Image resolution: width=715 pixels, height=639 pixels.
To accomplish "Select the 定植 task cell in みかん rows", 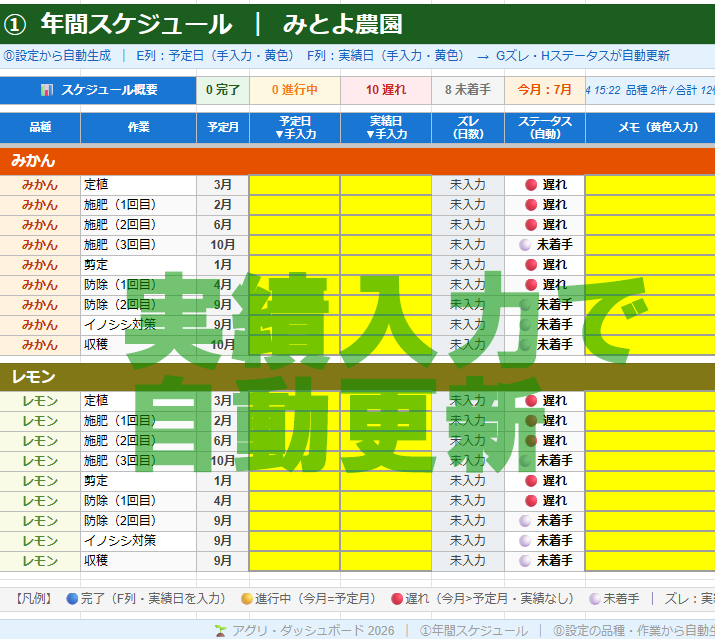I will coord(139,185).
